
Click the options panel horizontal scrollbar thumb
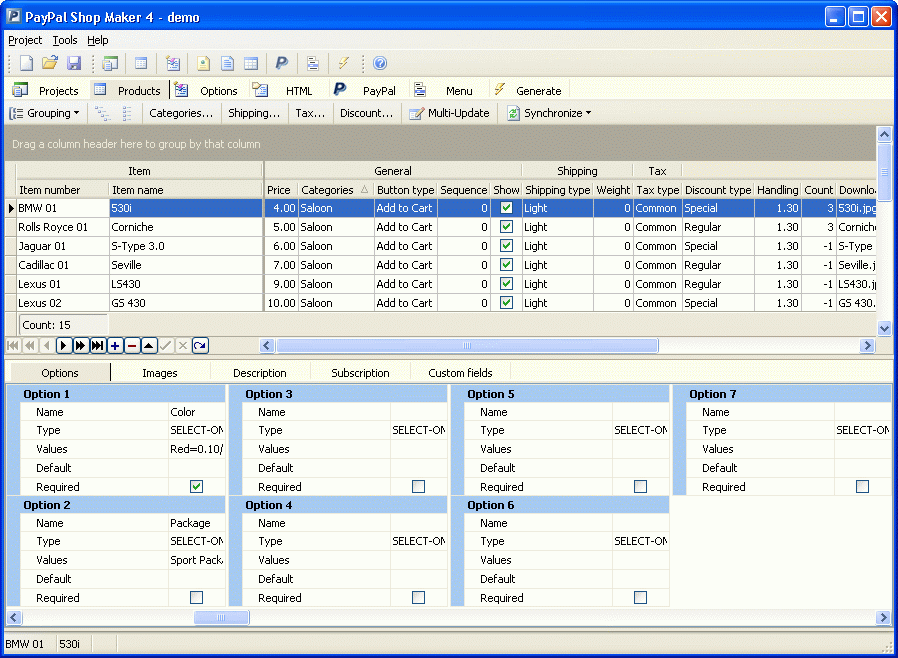click(x=222, y=617)
